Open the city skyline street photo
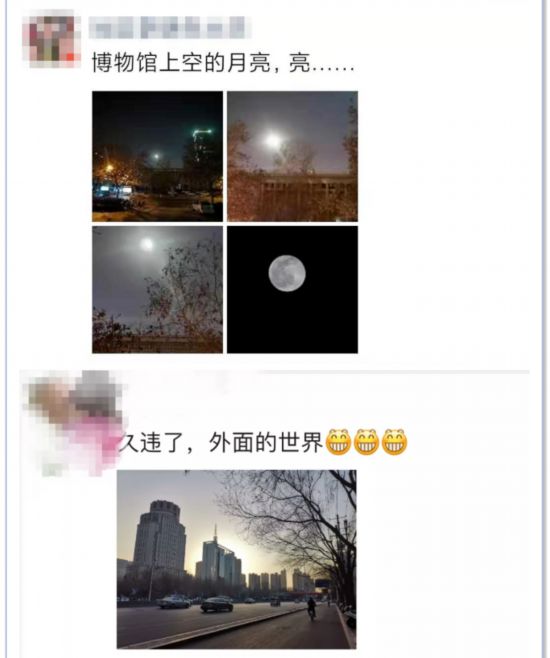The height and width of the screenshot is (658, 550). (237, 559)
